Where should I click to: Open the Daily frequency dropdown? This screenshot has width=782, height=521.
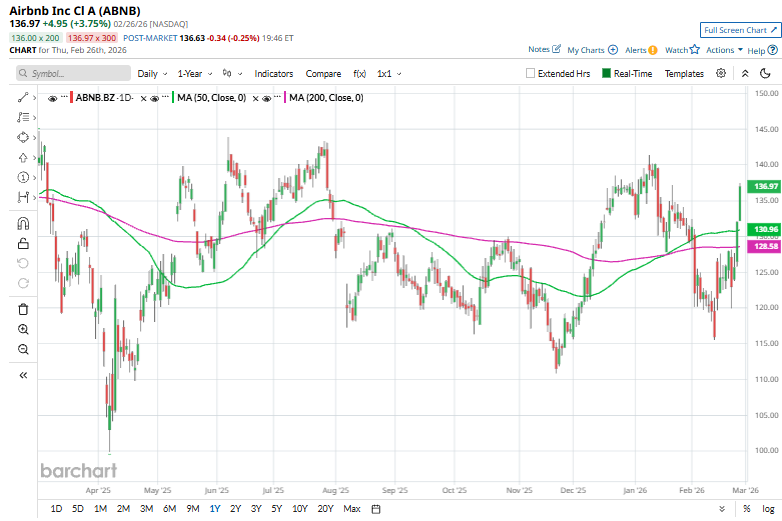pyautogui.click(x=152, y=73)
